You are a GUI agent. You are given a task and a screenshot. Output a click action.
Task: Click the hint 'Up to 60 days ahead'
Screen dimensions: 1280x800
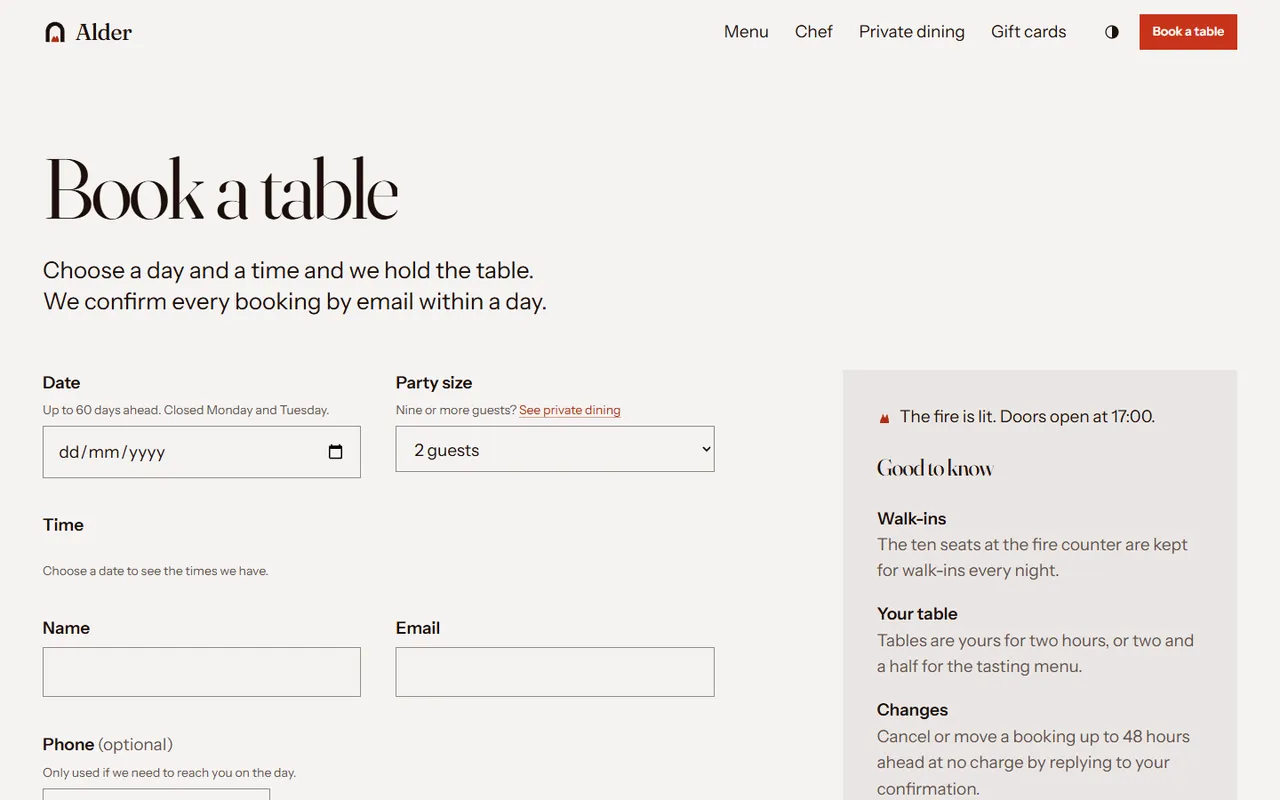pos(101,410)
